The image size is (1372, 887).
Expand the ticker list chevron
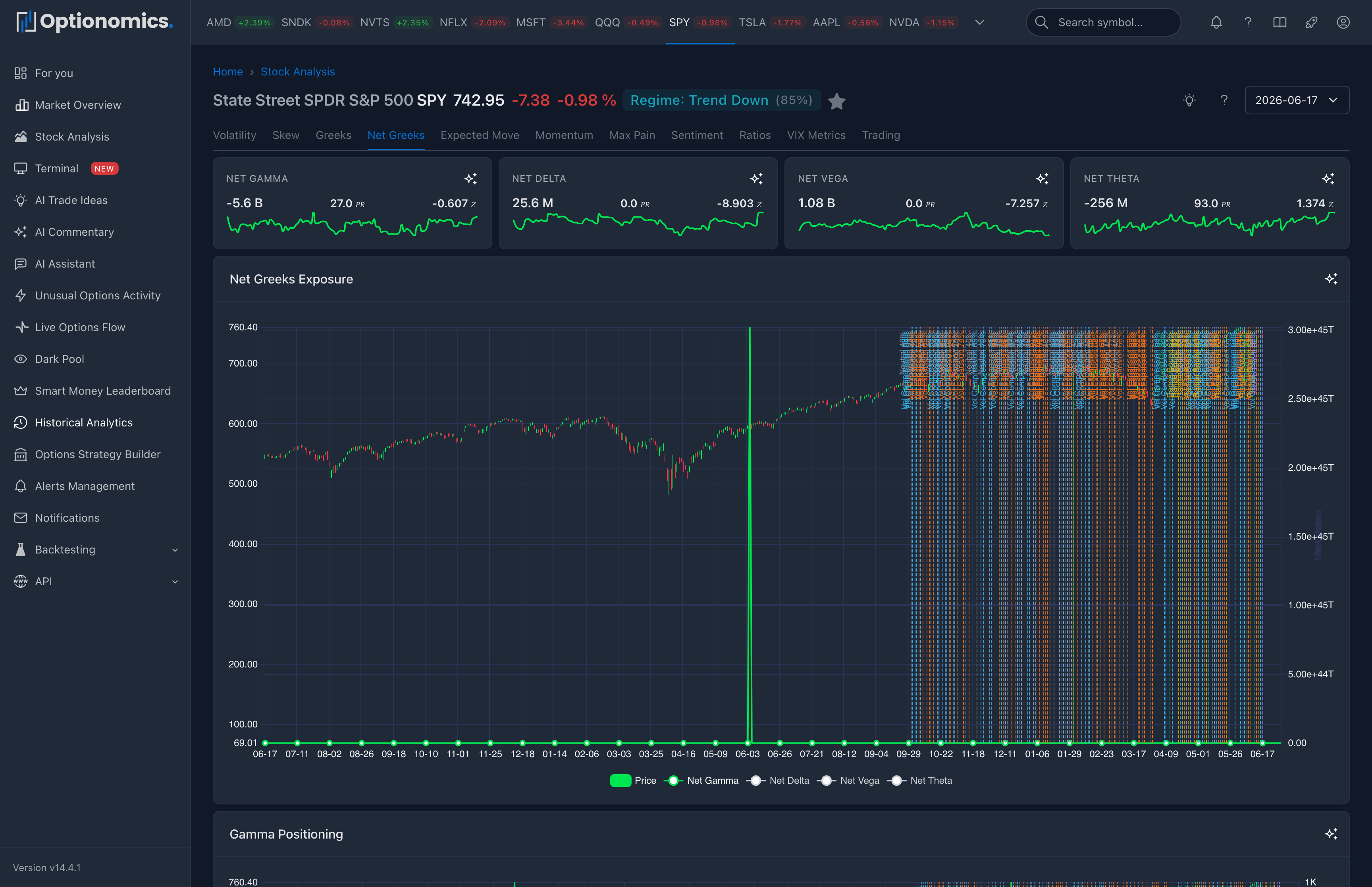(979, 23)
